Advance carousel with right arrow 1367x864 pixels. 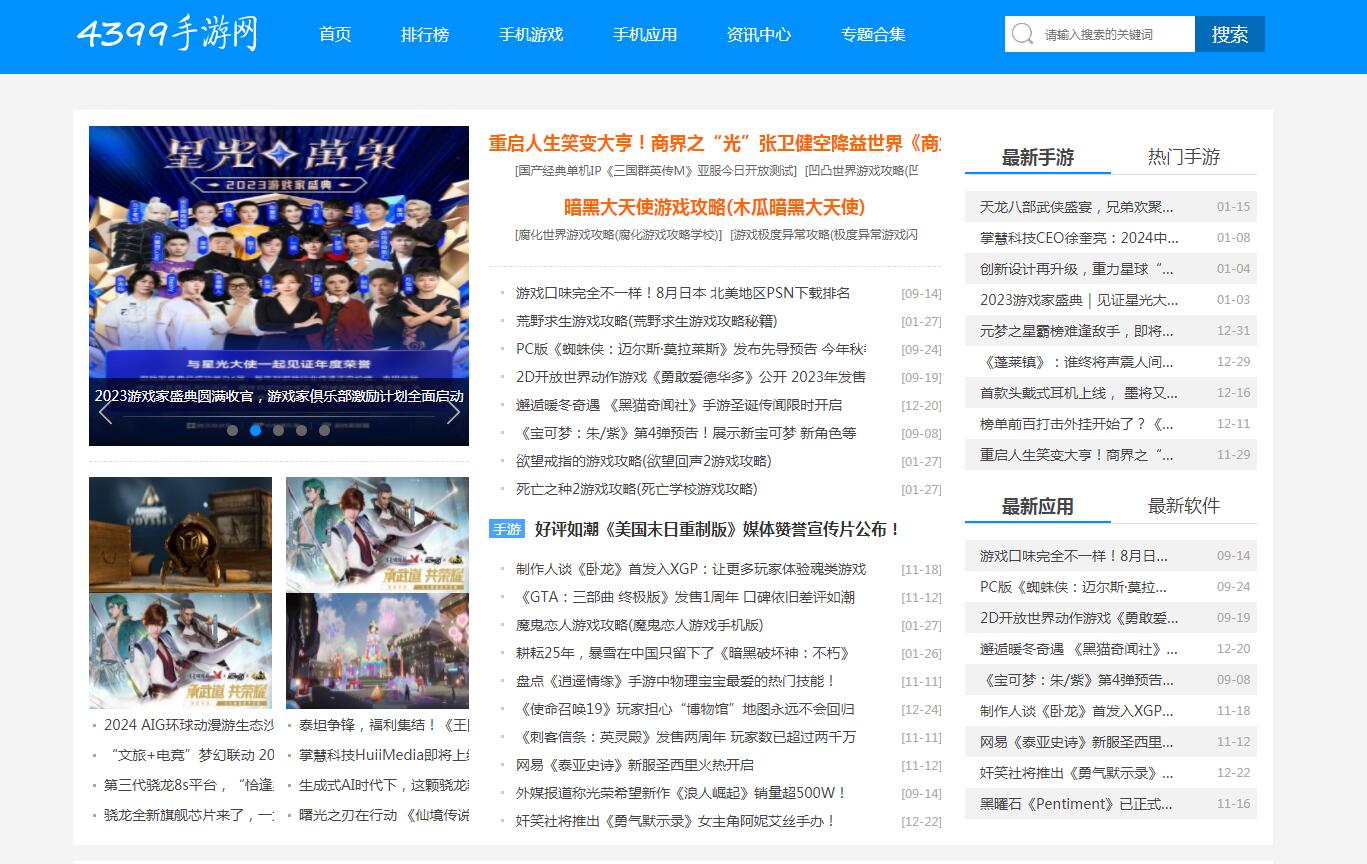point(453,411)
